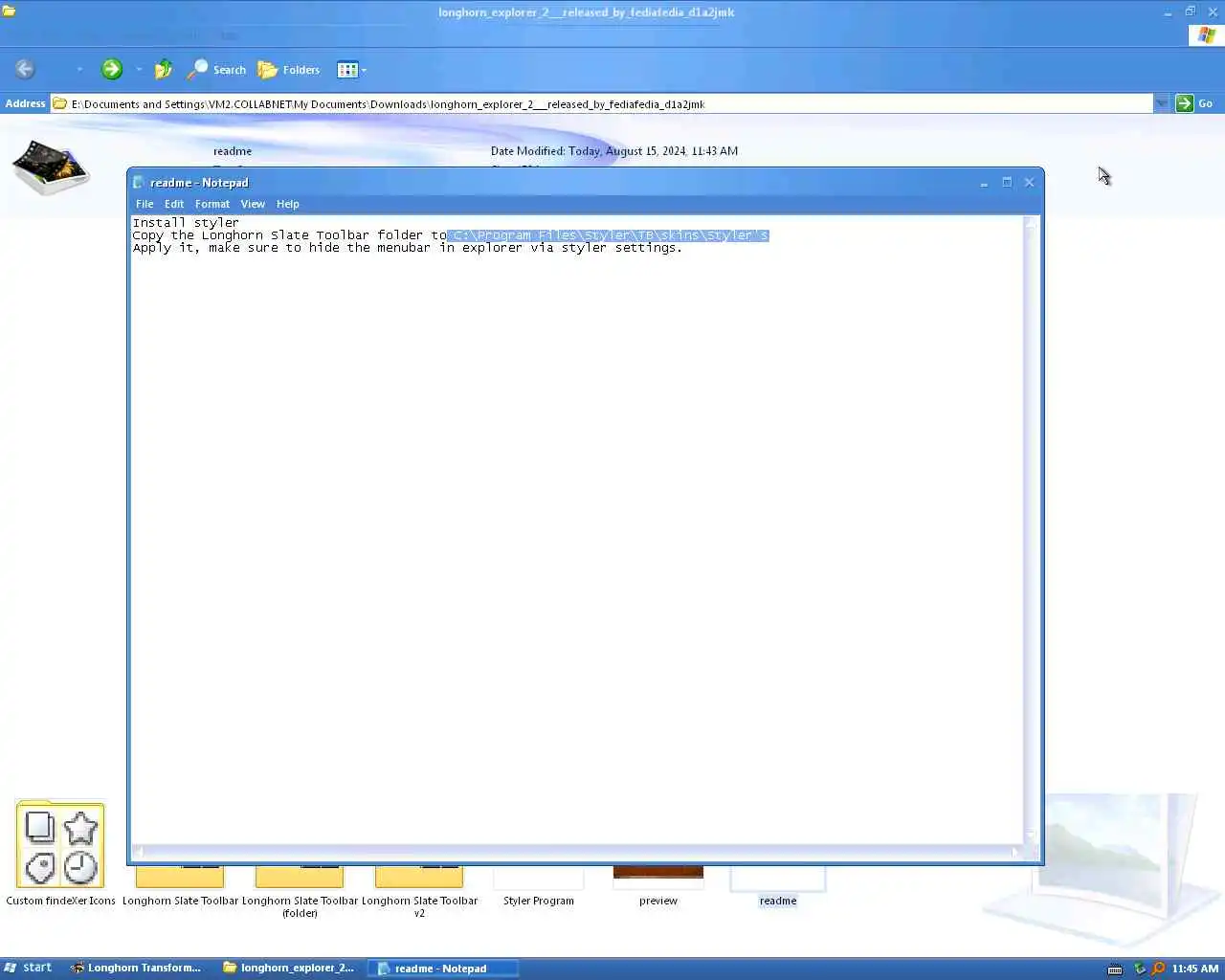Viewport: 1225px width, 980px height.
Task: Click the Go button next to Address
Action: pyautogui.click(x=1194, y=103)
